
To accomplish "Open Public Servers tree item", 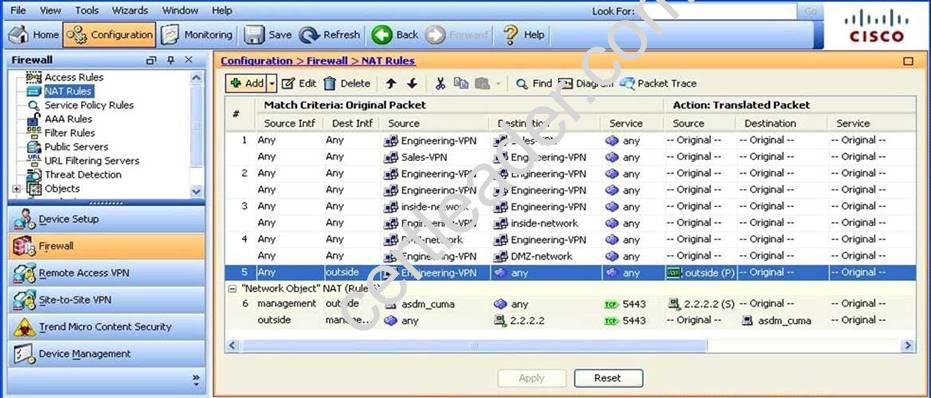I will [x=76, y=147].
